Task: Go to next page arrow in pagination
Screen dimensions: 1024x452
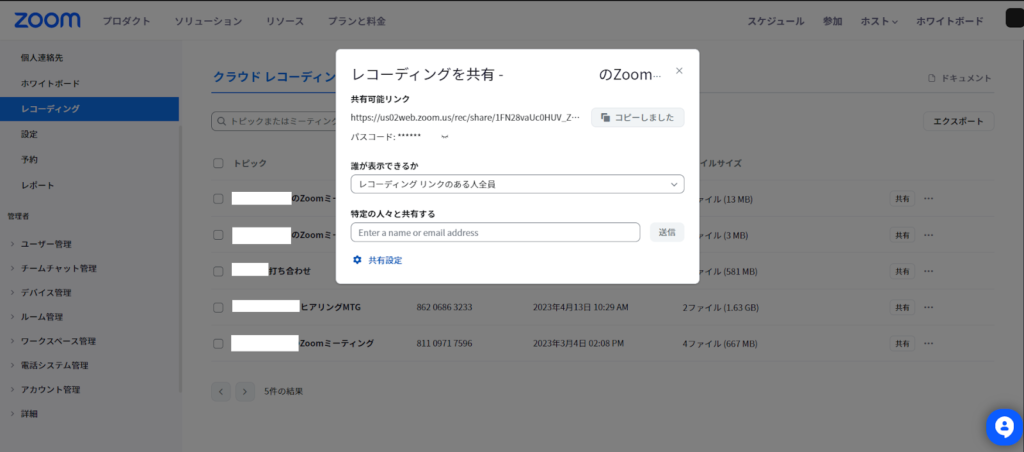Action: pos(244,391)
